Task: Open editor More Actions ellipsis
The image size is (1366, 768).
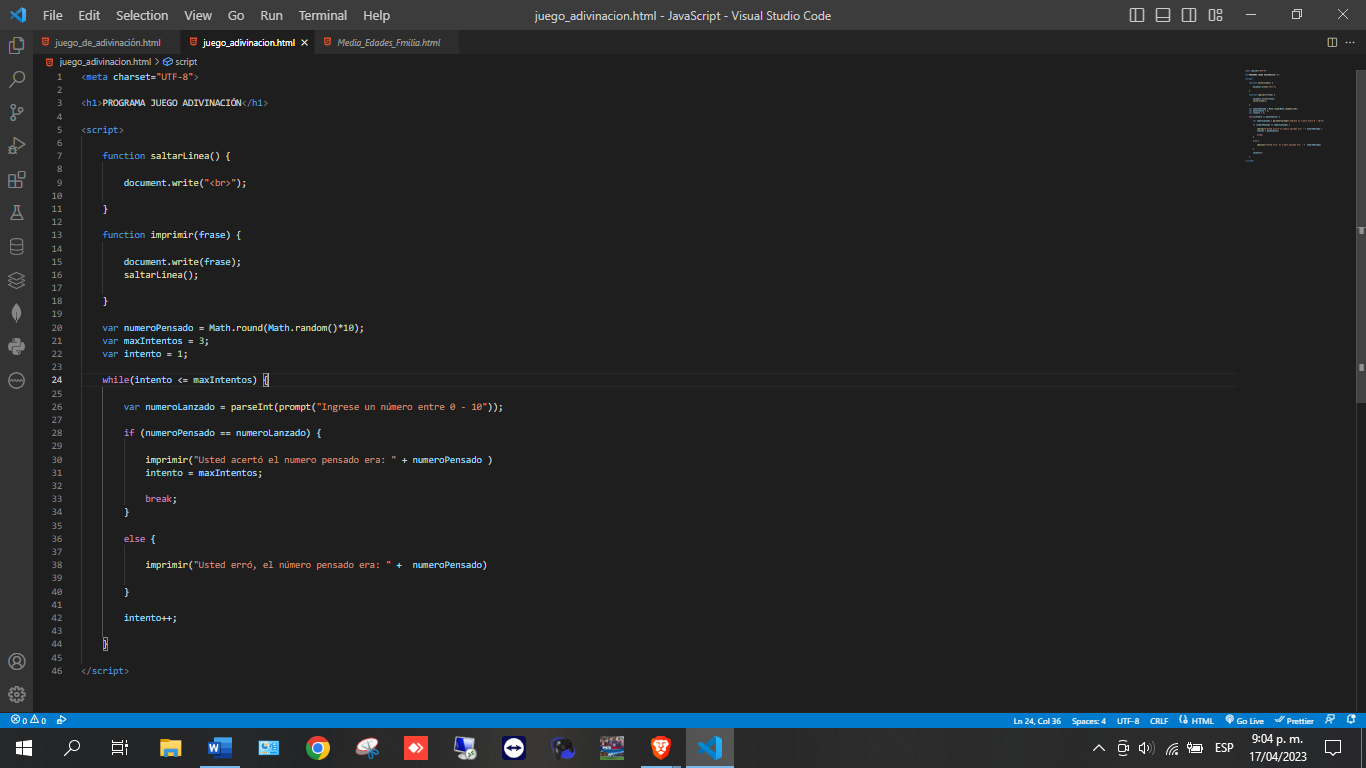Action: coord(1352,43)
